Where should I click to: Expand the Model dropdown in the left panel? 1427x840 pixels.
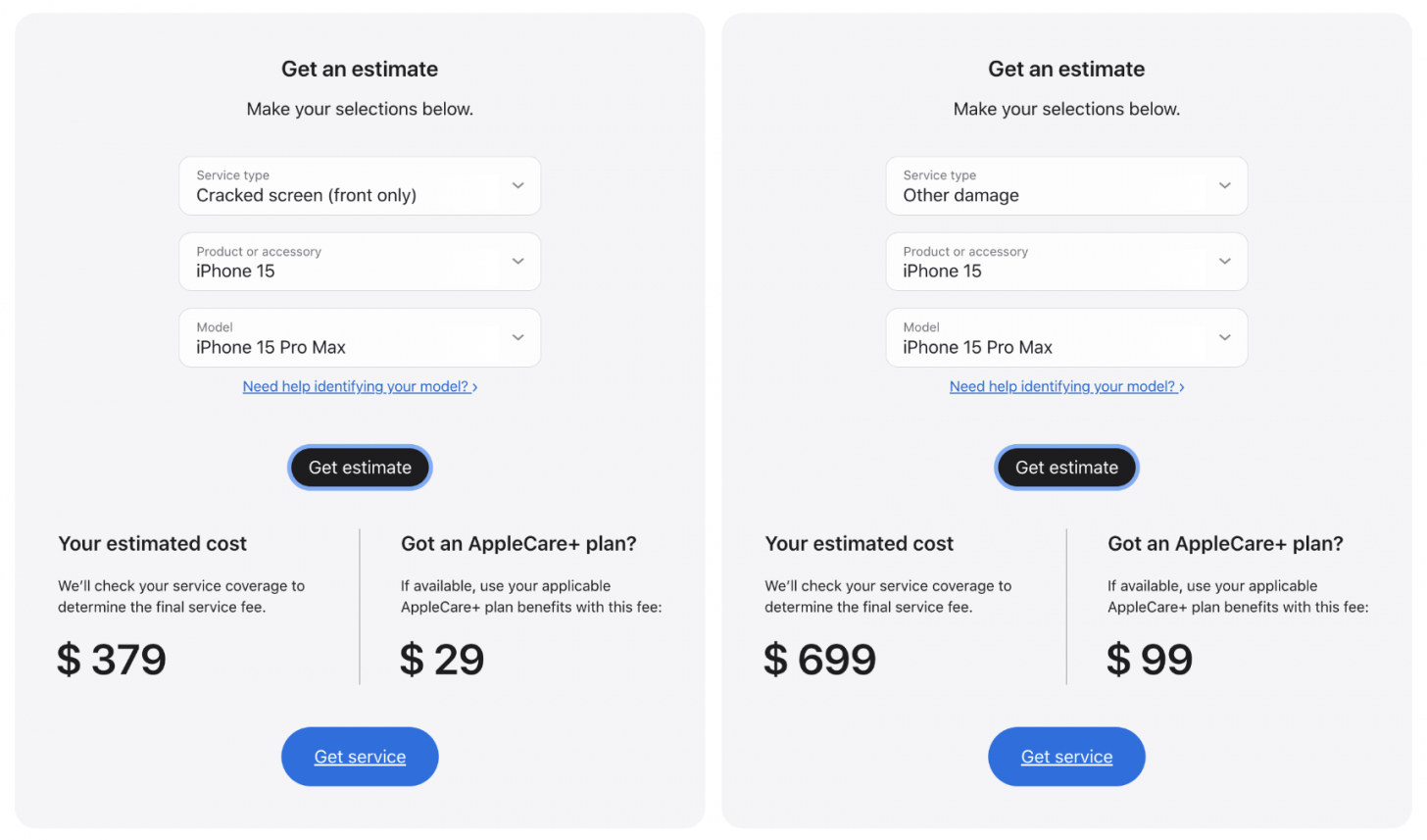tap(360, 337)
